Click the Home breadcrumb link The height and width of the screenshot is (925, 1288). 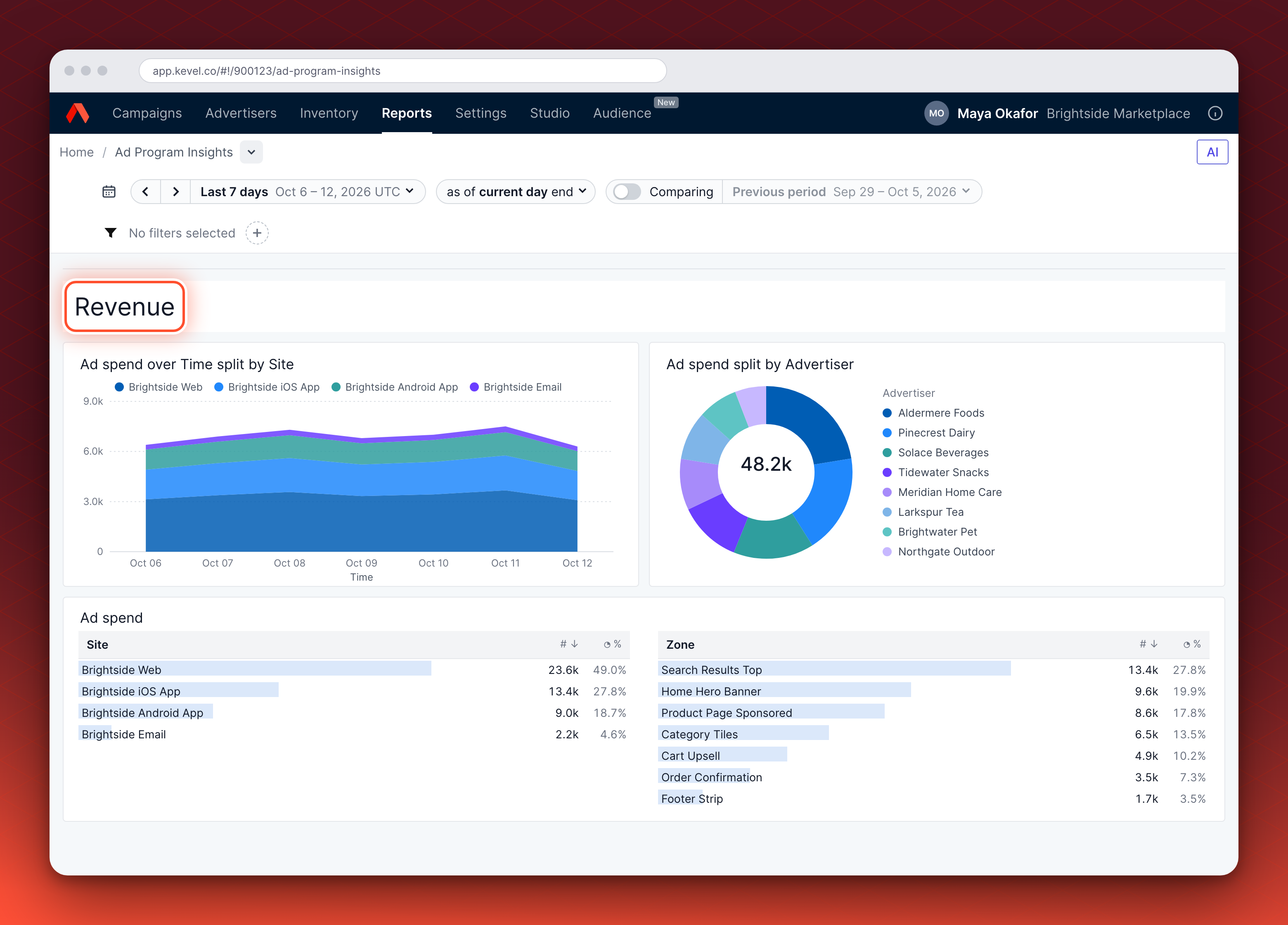coord(77,152)
